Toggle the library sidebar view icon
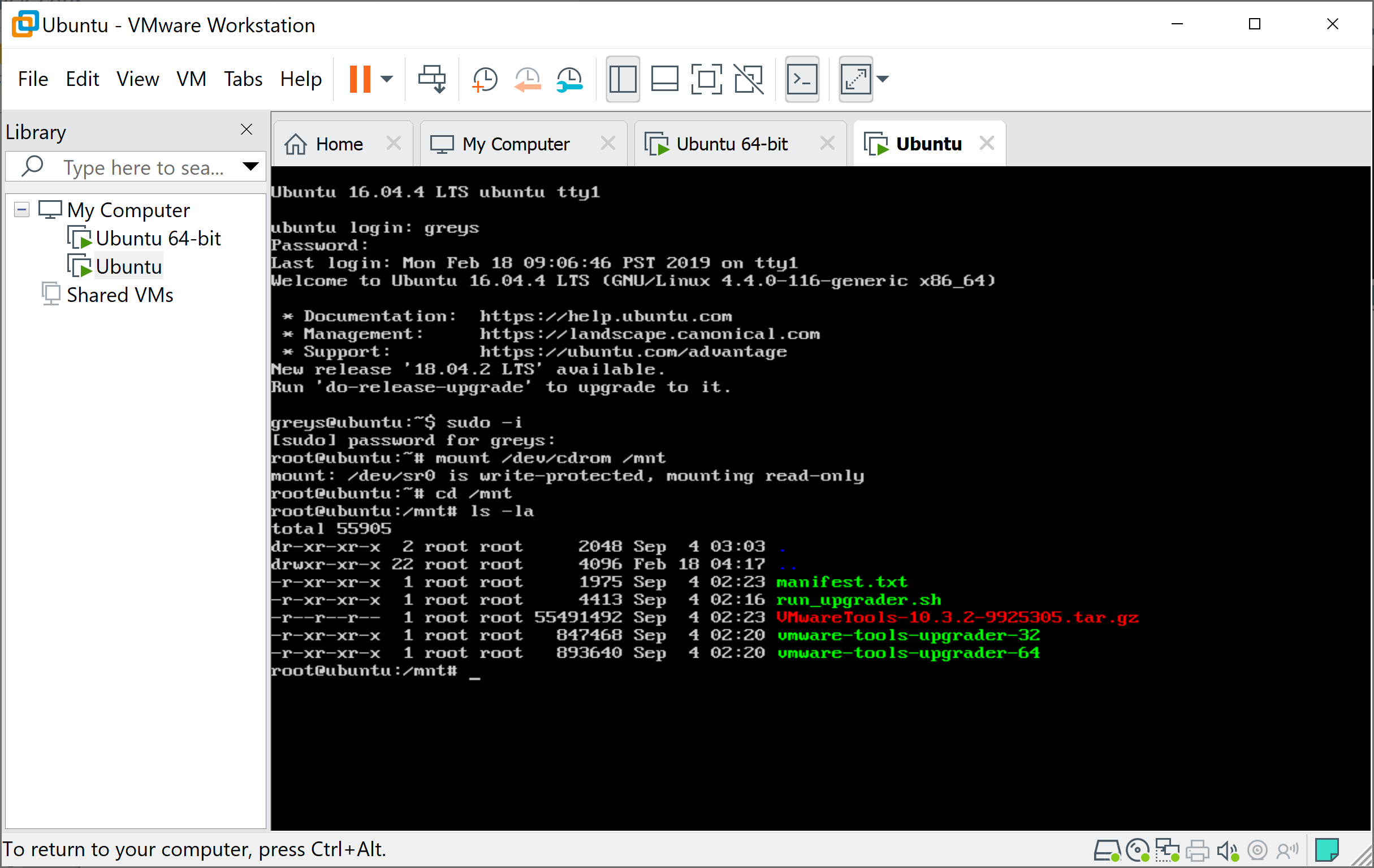1374x868 pixels. point(623,79)
